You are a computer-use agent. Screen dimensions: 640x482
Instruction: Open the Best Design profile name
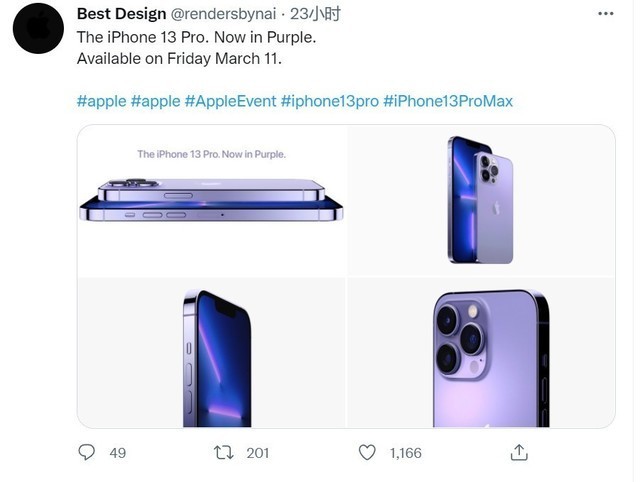click(x=121, y=14)
